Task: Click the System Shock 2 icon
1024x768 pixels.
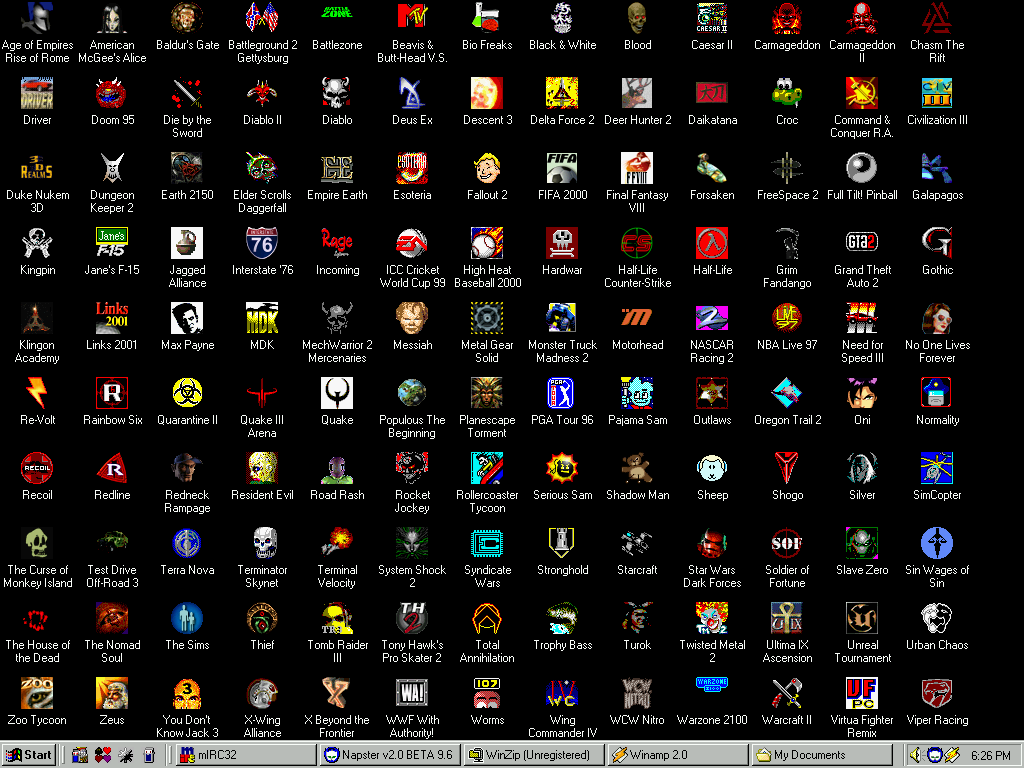Action: (412, 543)
